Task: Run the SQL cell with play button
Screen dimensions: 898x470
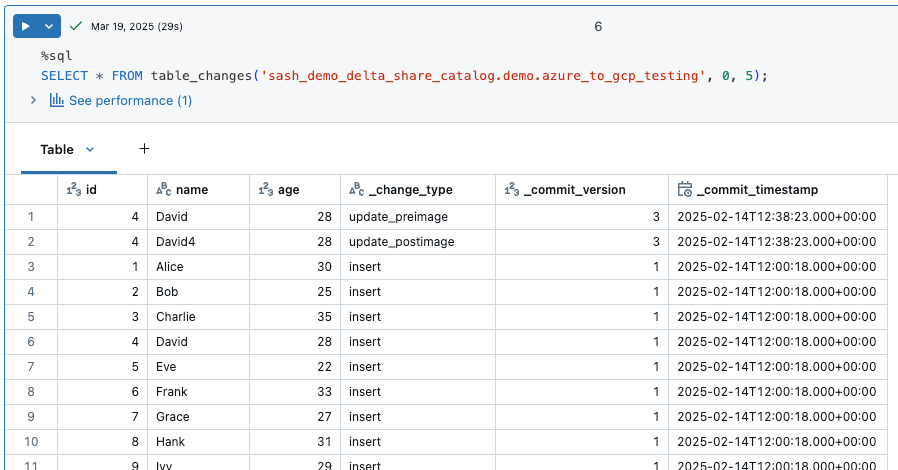Action: click(25, 26)
